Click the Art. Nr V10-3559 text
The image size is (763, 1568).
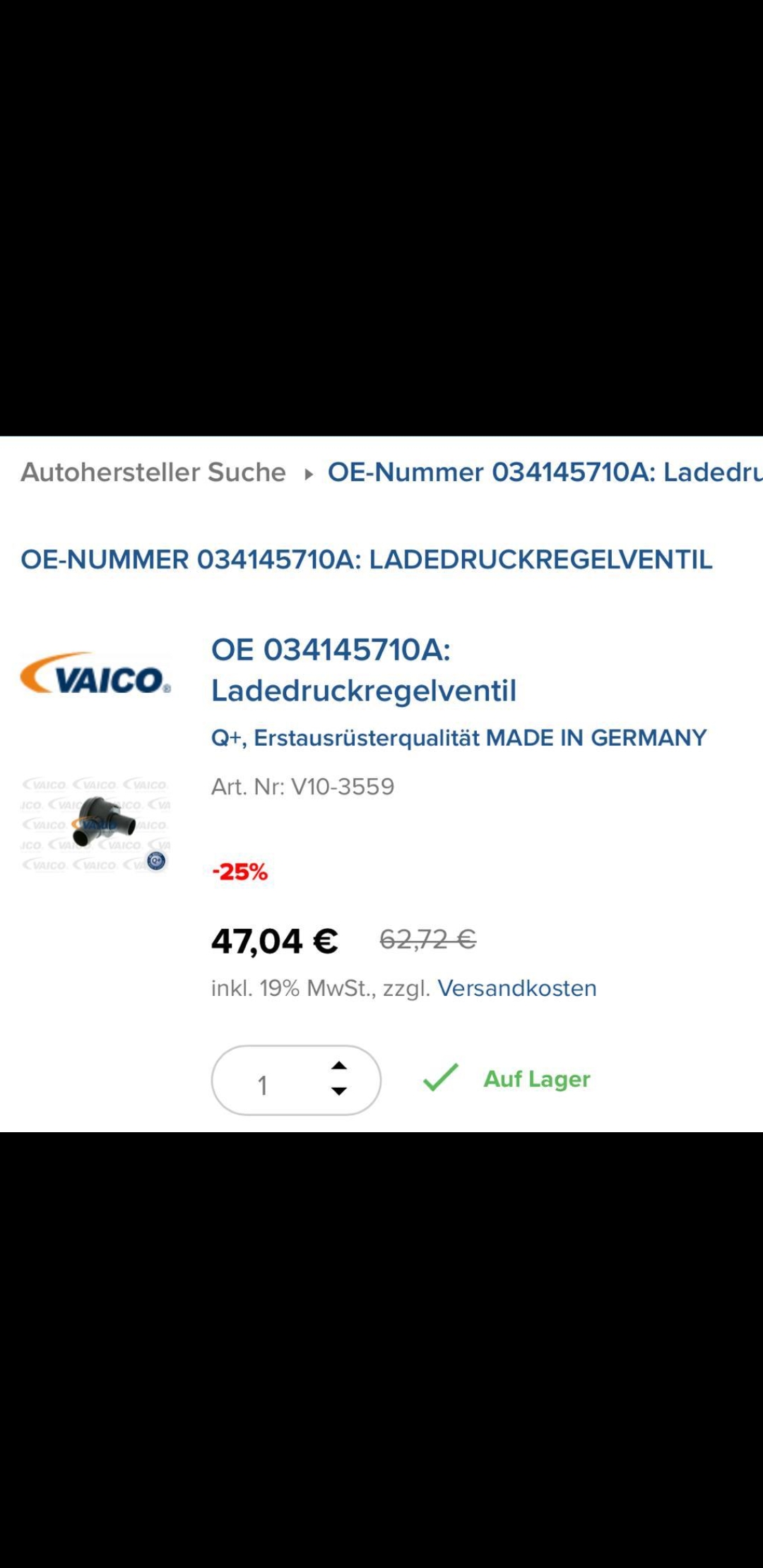coord(303,786)
